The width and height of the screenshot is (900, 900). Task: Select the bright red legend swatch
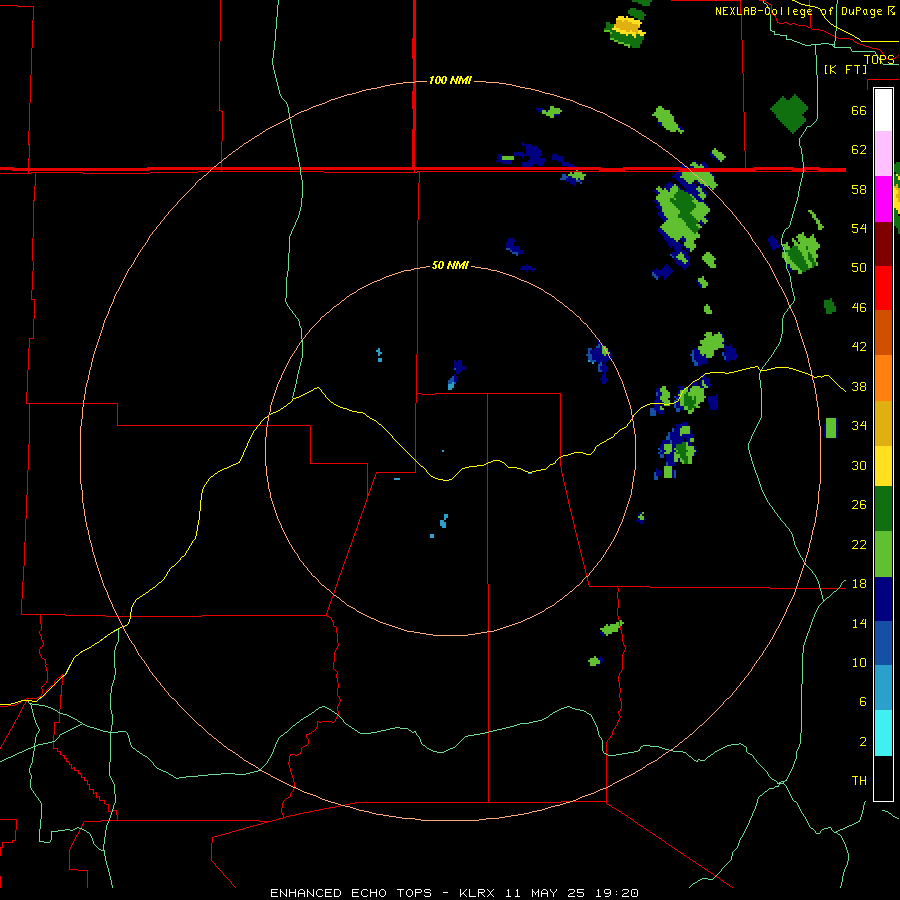pyautogui.click(x=883, y=288)
